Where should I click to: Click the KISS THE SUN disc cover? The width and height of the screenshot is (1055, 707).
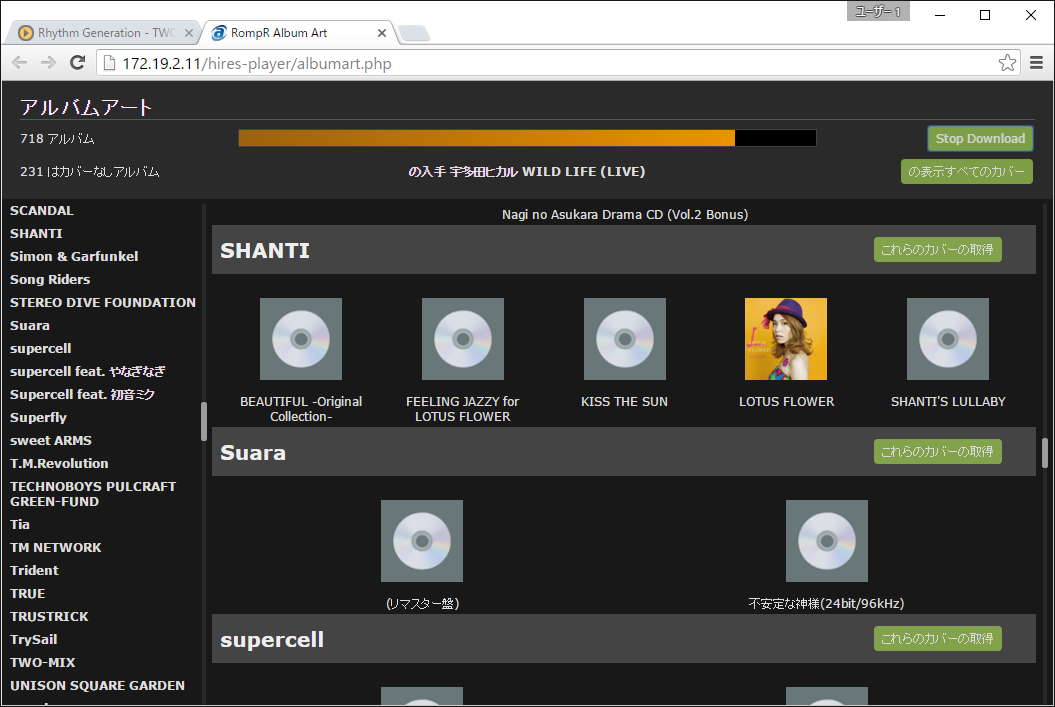point(624,339)
